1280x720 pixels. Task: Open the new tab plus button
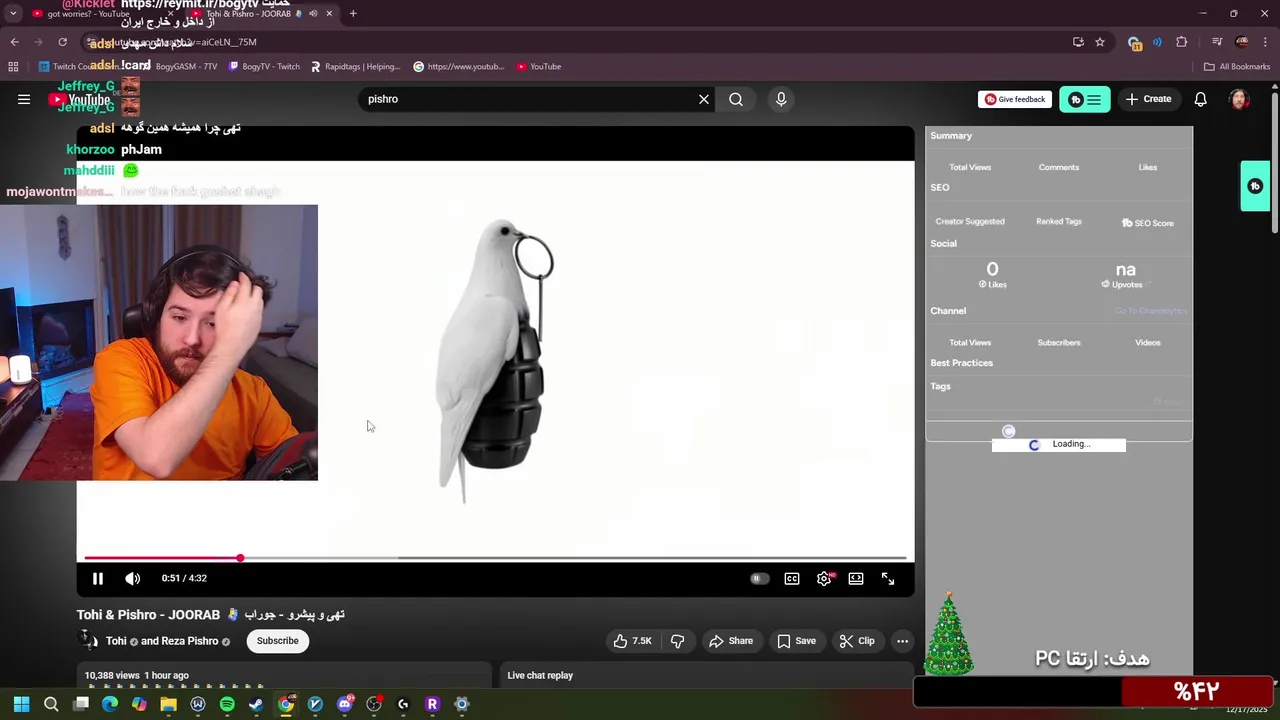click(353, 14)
